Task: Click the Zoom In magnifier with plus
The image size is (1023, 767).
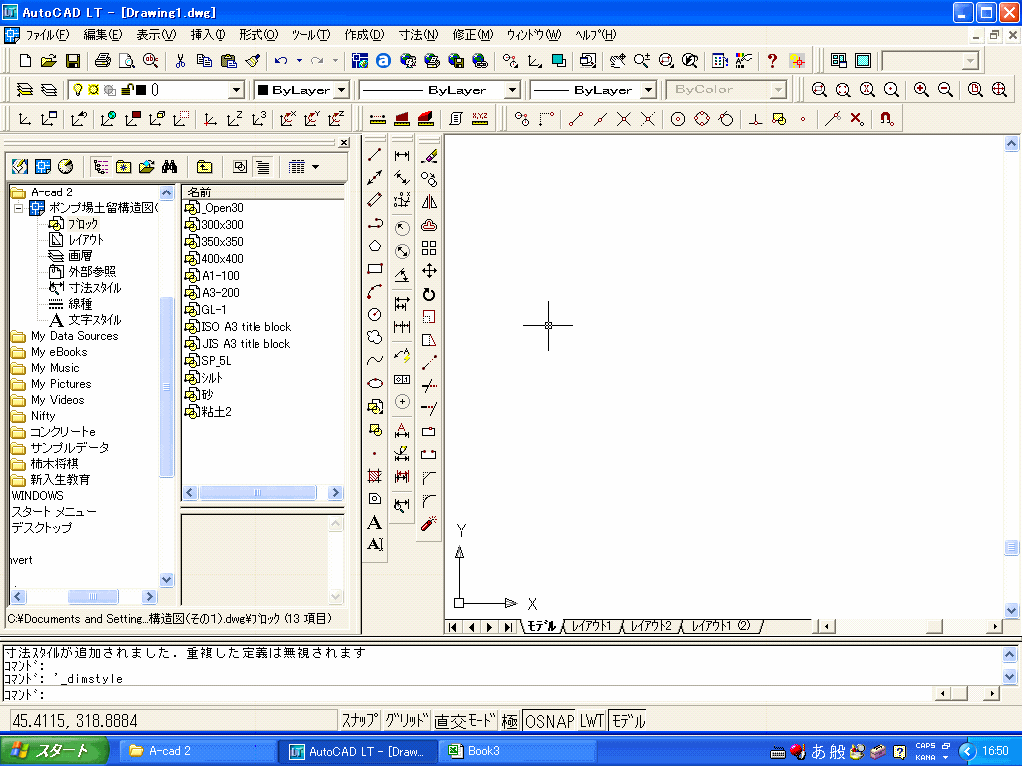Action: coord(921,89)
